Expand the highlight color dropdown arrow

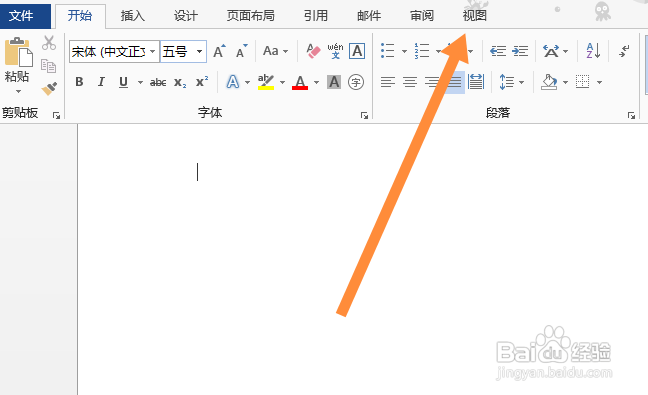[282, 83]
